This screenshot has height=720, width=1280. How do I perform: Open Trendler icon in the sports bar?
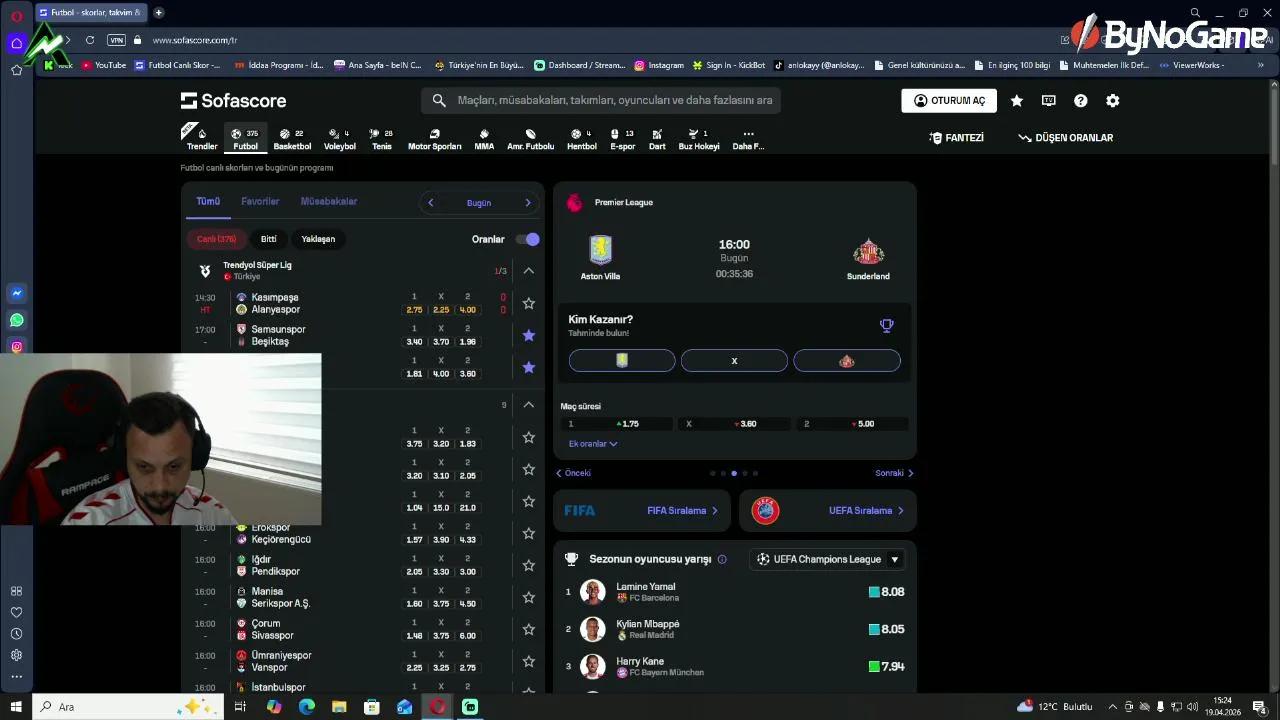coord(202,139)
